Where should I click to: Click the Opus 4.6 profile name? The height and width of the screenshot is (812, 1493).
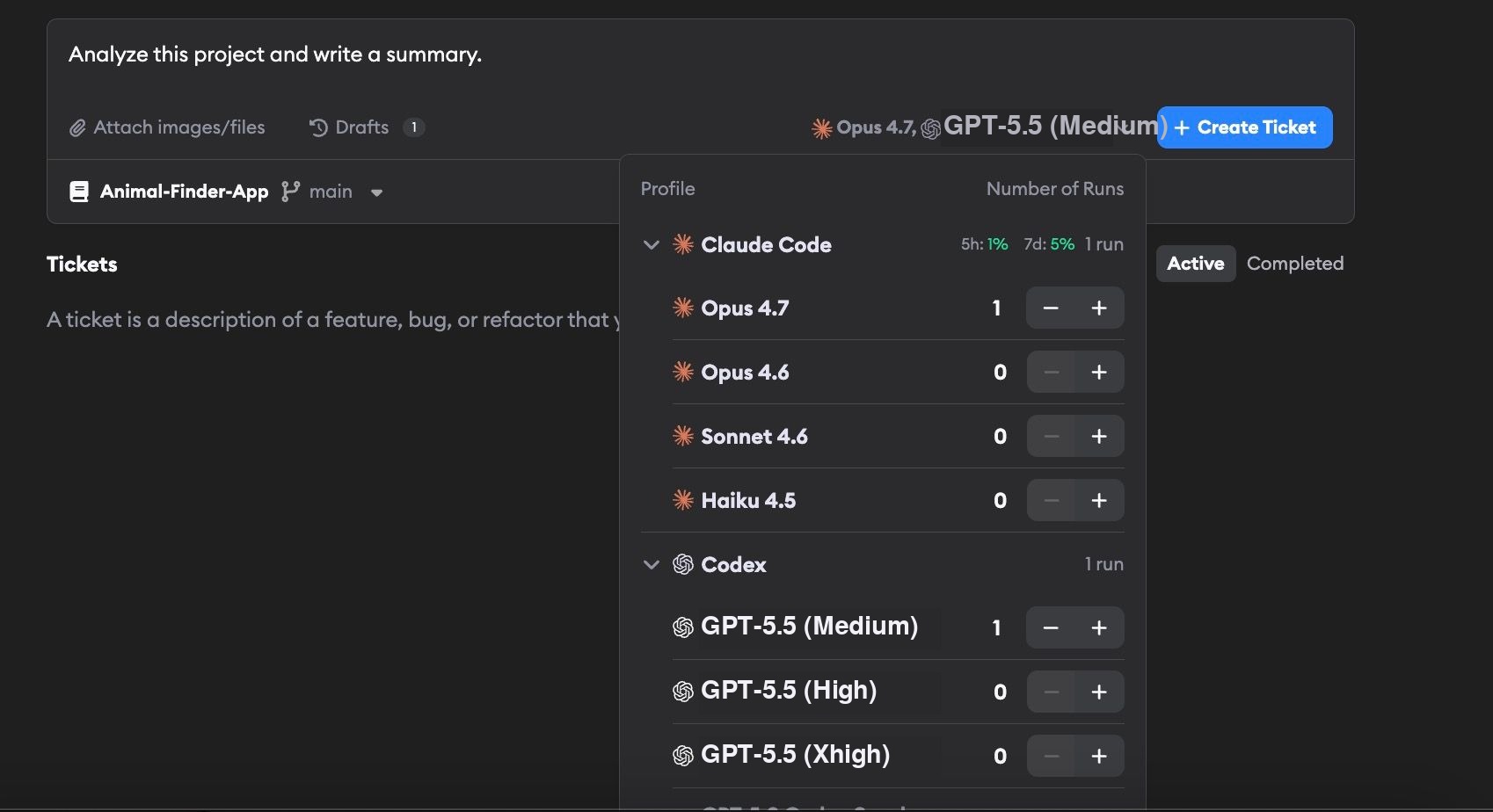point(745,373)
